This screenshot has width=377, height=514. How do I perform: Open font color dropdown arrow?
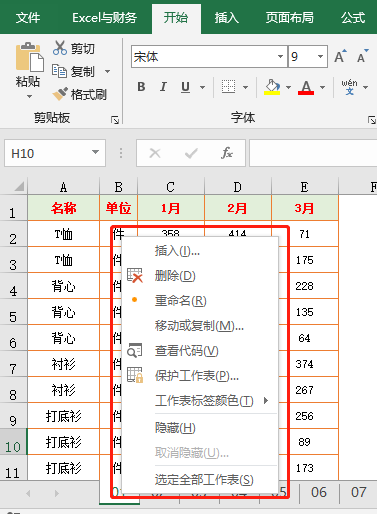pos(322,87)
